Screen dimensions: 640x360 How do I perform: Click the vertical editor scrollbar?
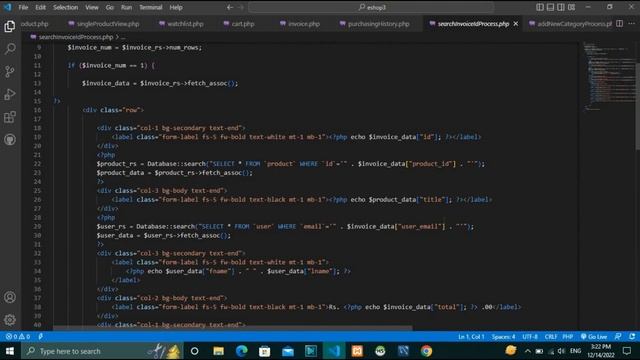pyautogui.click(x=638, y=106)
